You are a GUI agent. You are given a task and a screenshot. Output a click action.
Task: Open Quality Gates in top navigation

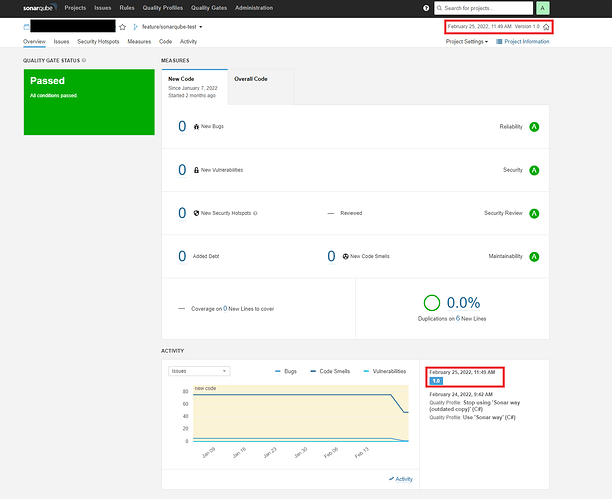tap(209, 8)
